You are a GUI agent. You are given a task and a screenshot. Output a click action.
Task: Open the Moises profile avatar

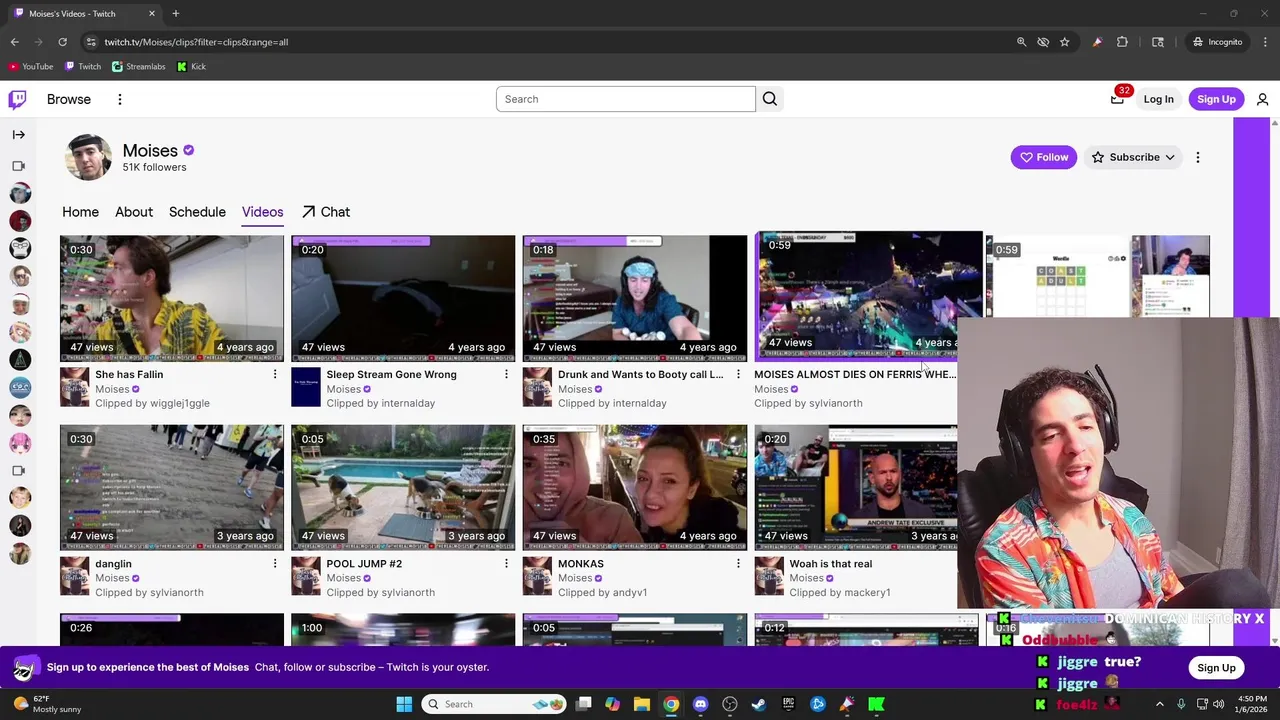click(88, 157)
